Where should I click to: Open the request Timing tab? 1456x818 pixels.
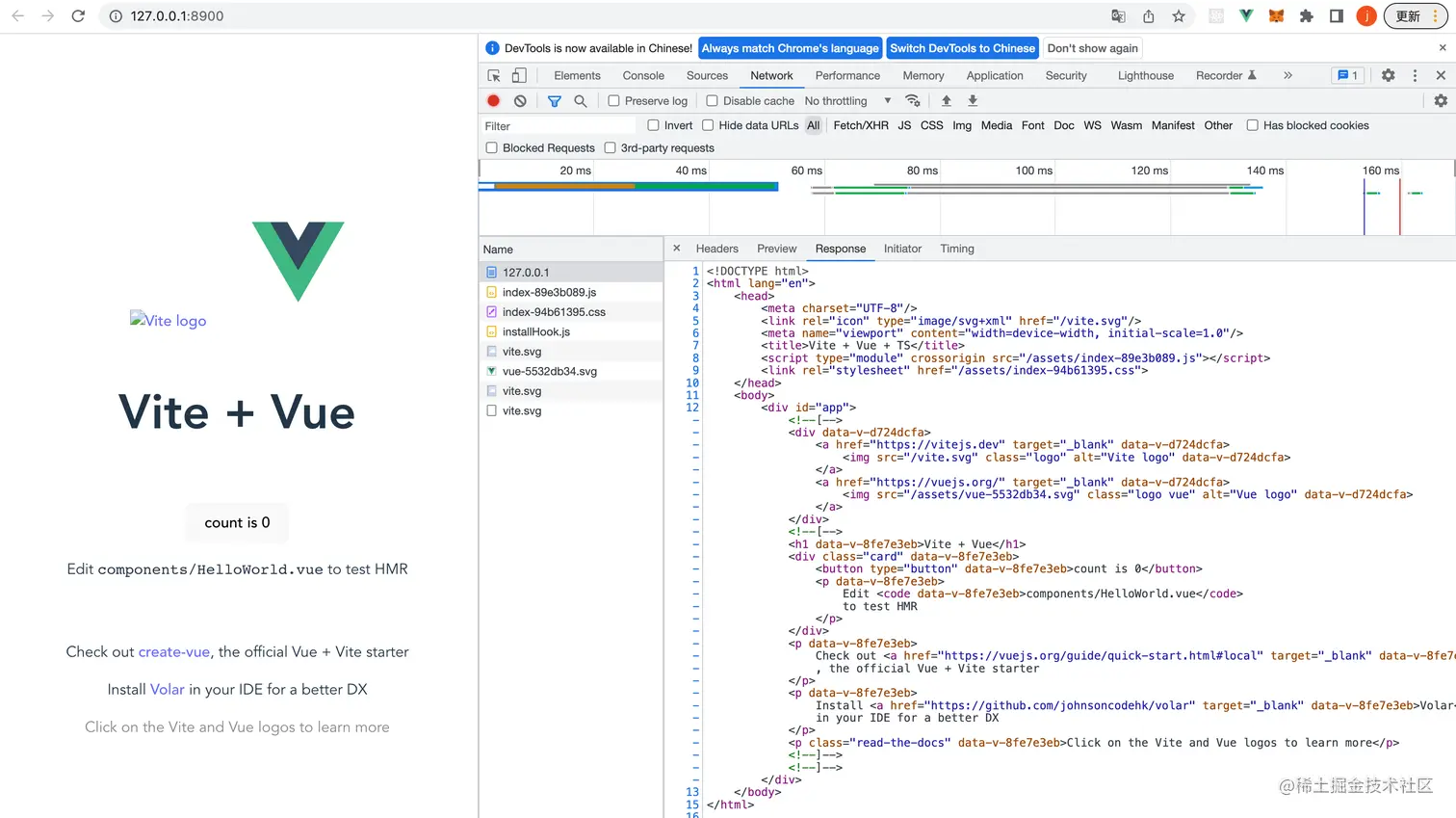[x=957, y=249]
